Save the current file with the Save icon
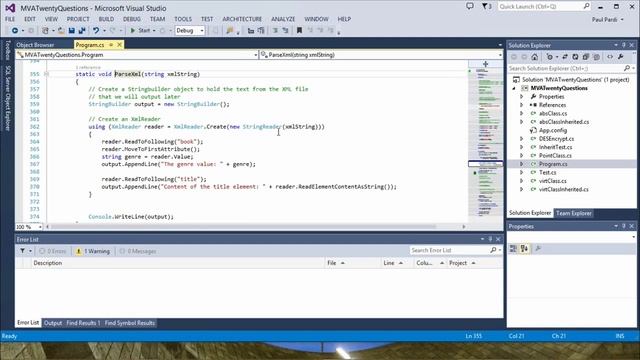The width and height of the screenshot is (640, 360). [71, 31]
